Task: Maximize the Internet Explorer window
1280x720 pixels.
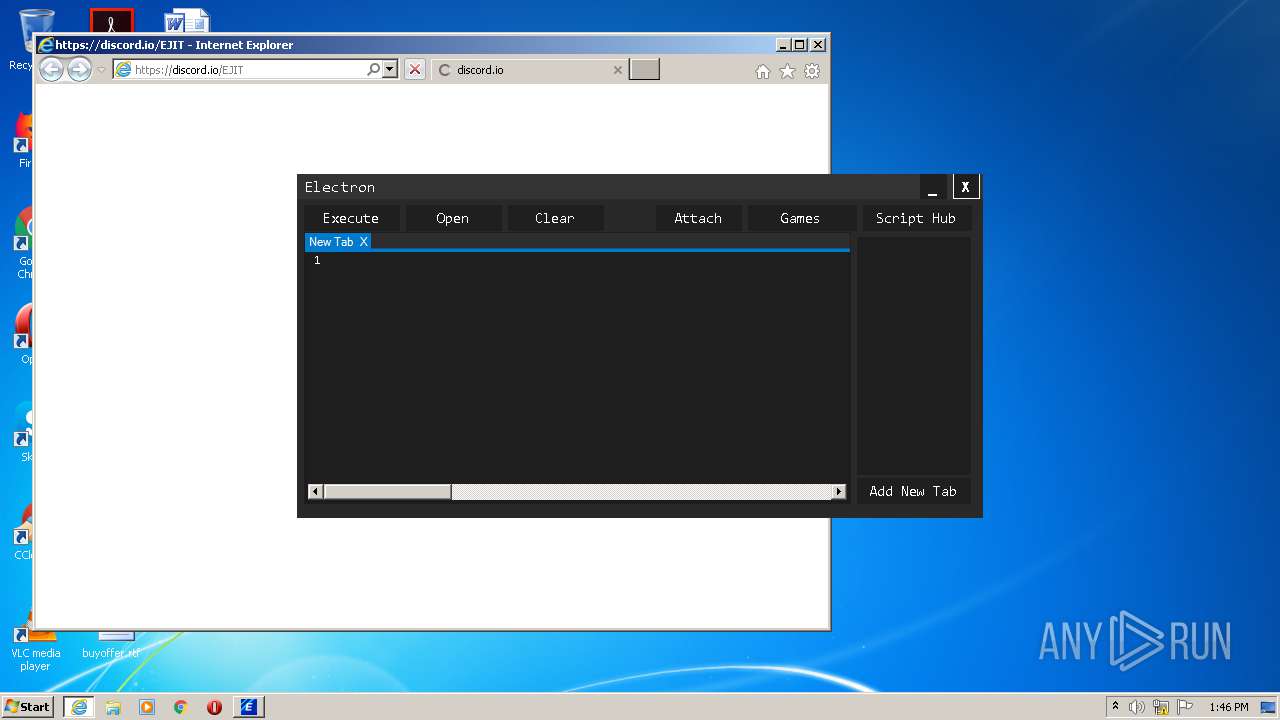Action: (799, 45)
